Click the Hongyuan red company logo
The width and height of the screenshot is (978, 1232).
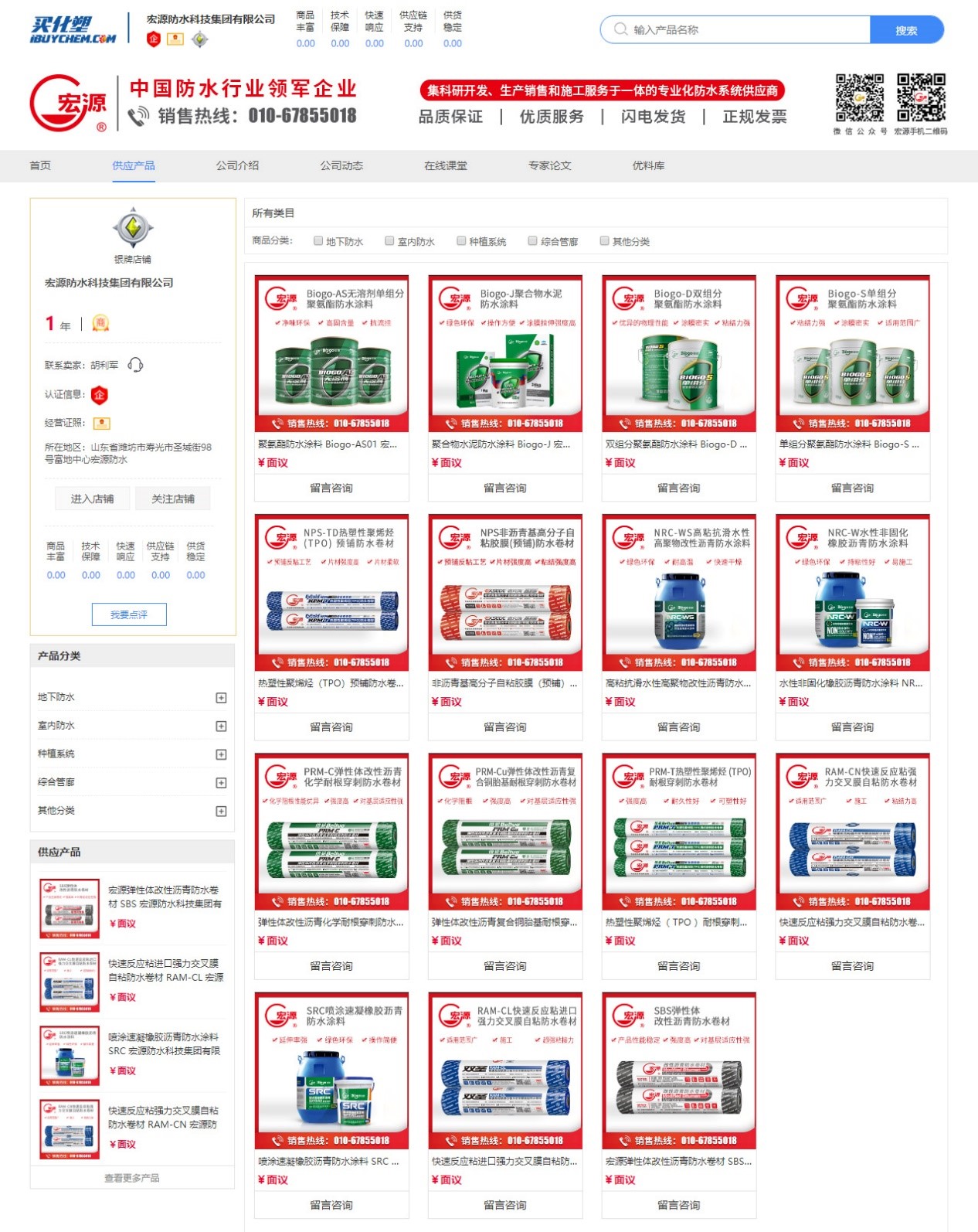click(x=69, y=103)
